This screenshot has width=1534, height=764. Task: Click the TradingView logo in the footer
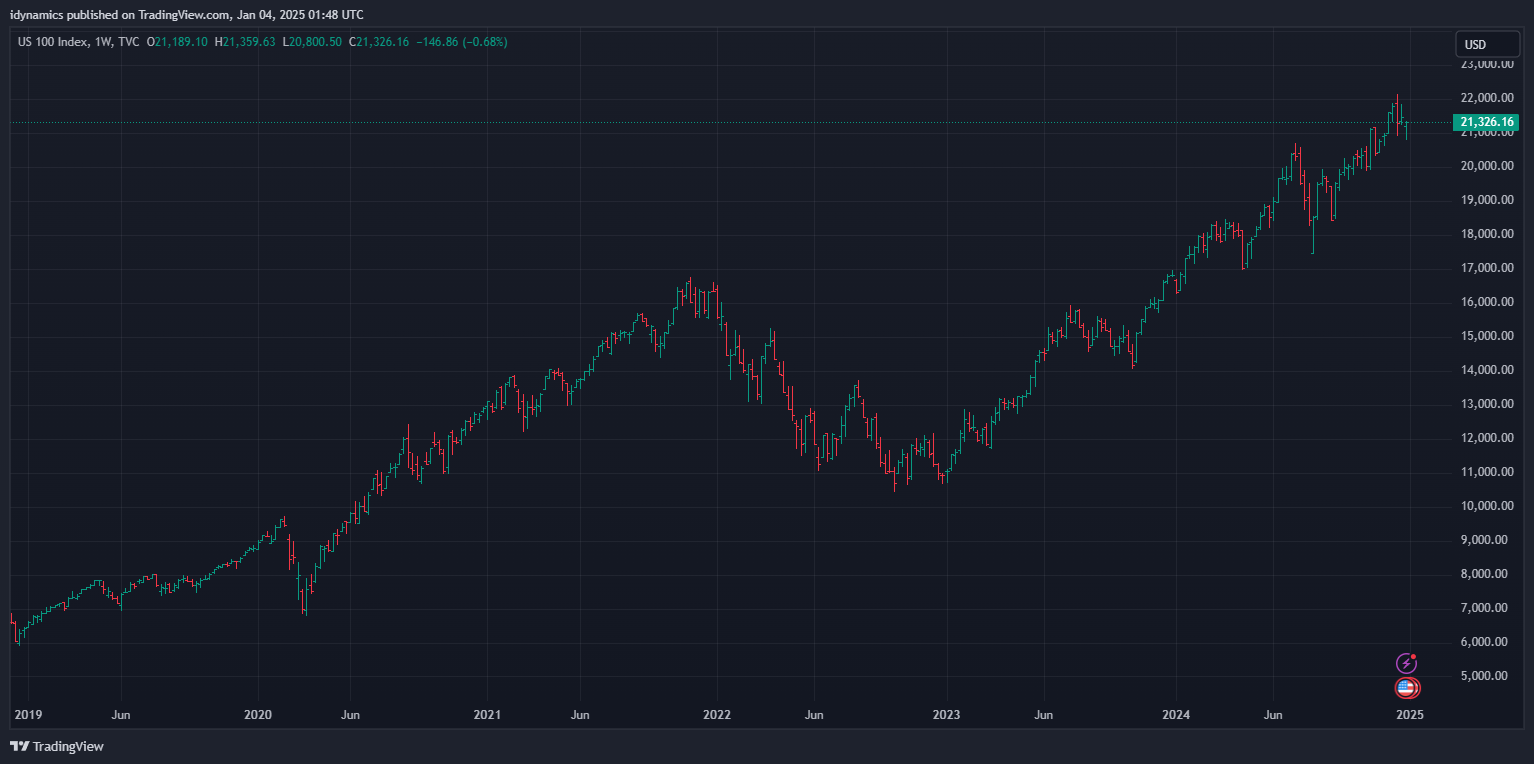[57, 746]
